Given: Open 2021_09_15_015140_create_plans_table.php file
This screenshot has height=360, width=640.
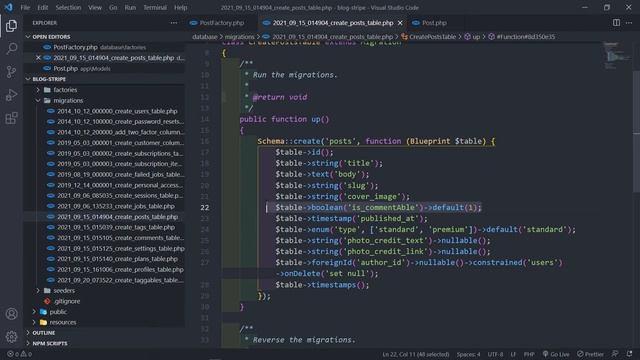Looking at the screenshot, I should tap(117, 259).
